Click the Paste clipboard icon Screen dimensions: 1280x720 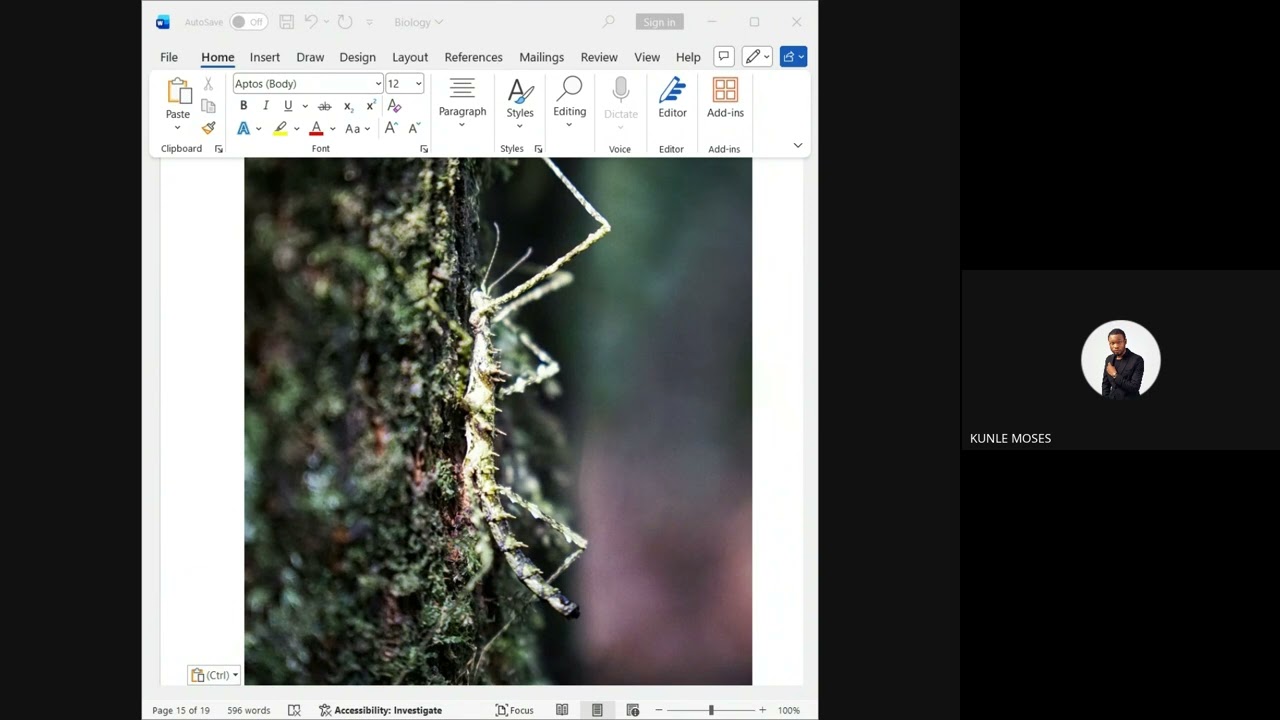tap(178, 91)
